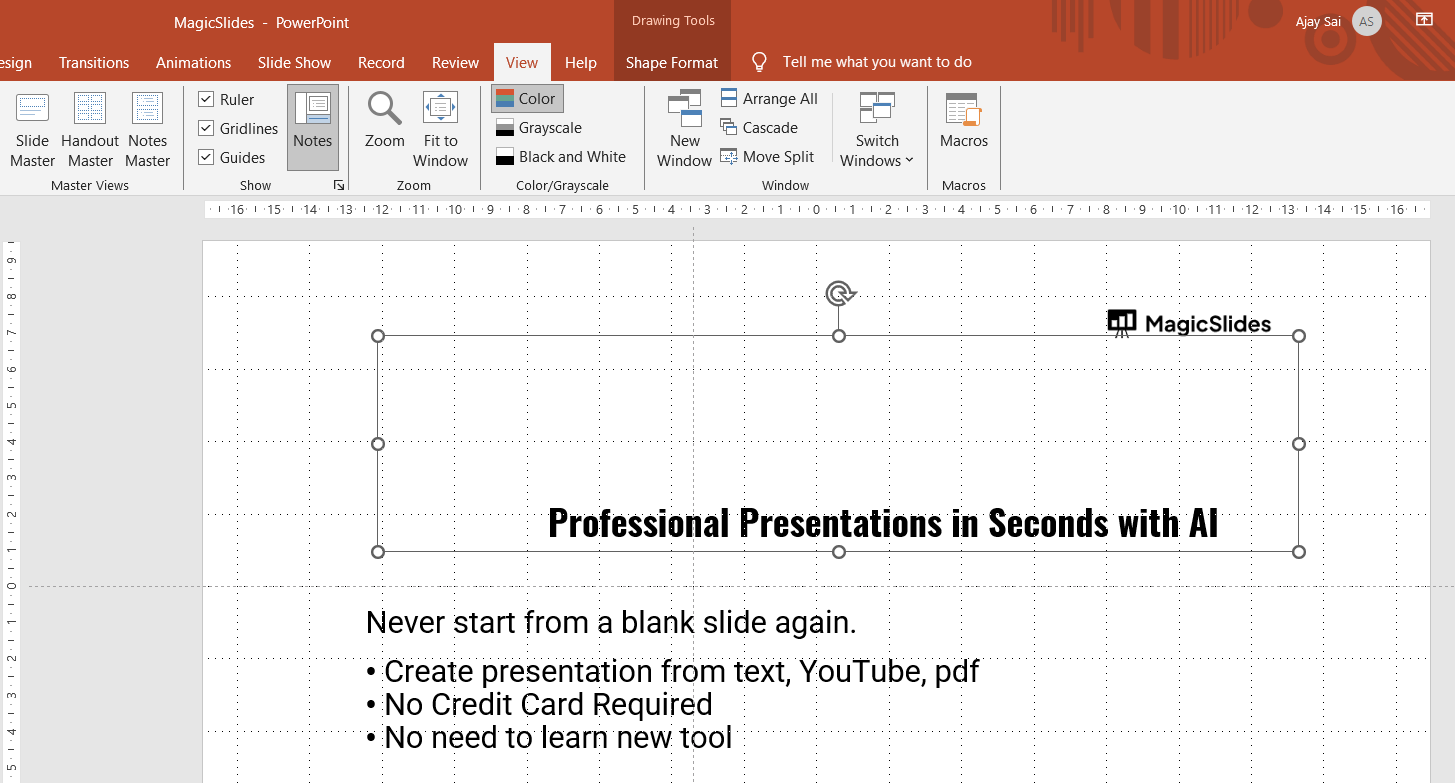Open the Shape Format tab

pos(671,62)
